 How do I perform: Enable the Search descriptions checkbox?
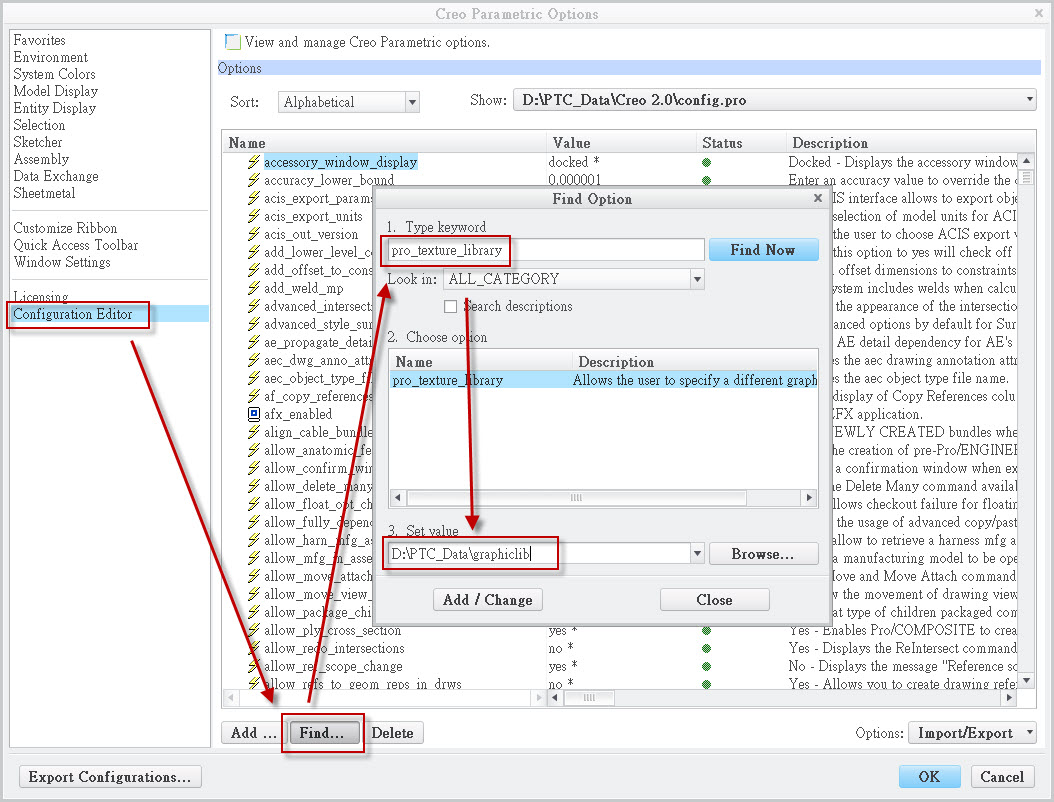(451, 306)
